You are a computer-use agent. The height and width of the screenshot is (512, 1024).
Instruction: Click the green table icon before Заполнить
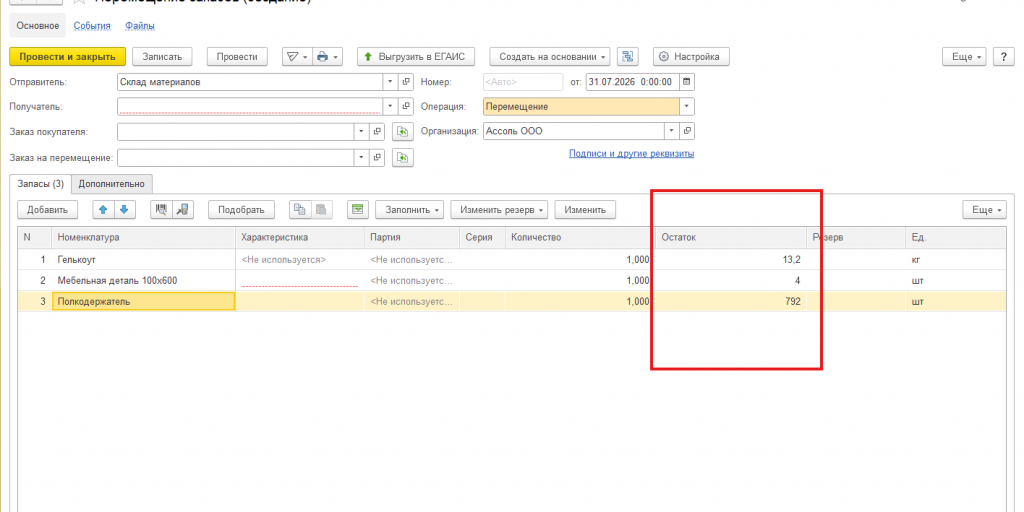click(x=357, y=210)
